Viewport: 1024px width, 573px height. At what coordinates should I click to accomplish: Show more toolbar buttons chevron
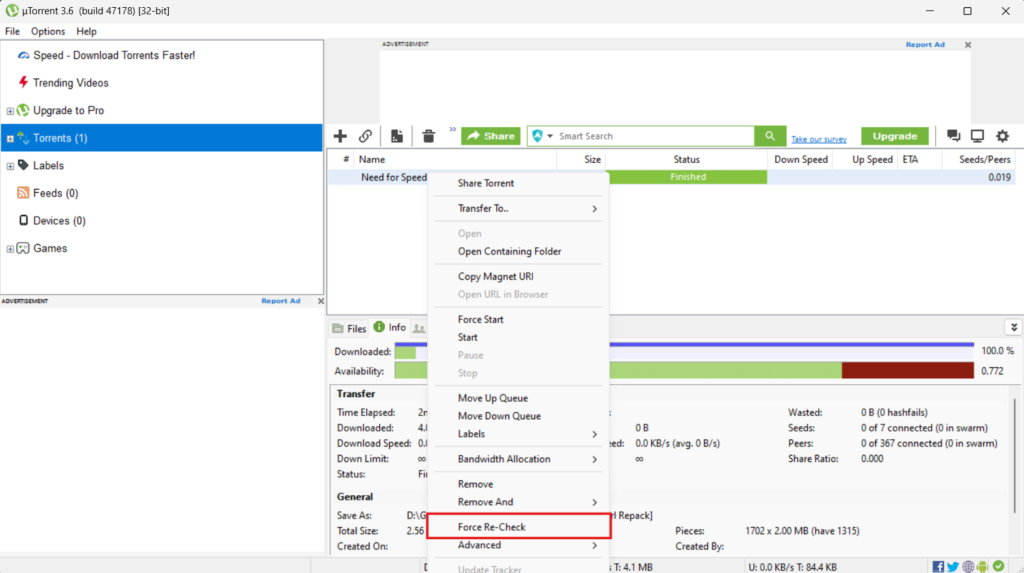pyautogui.click(x=453, y=129)
